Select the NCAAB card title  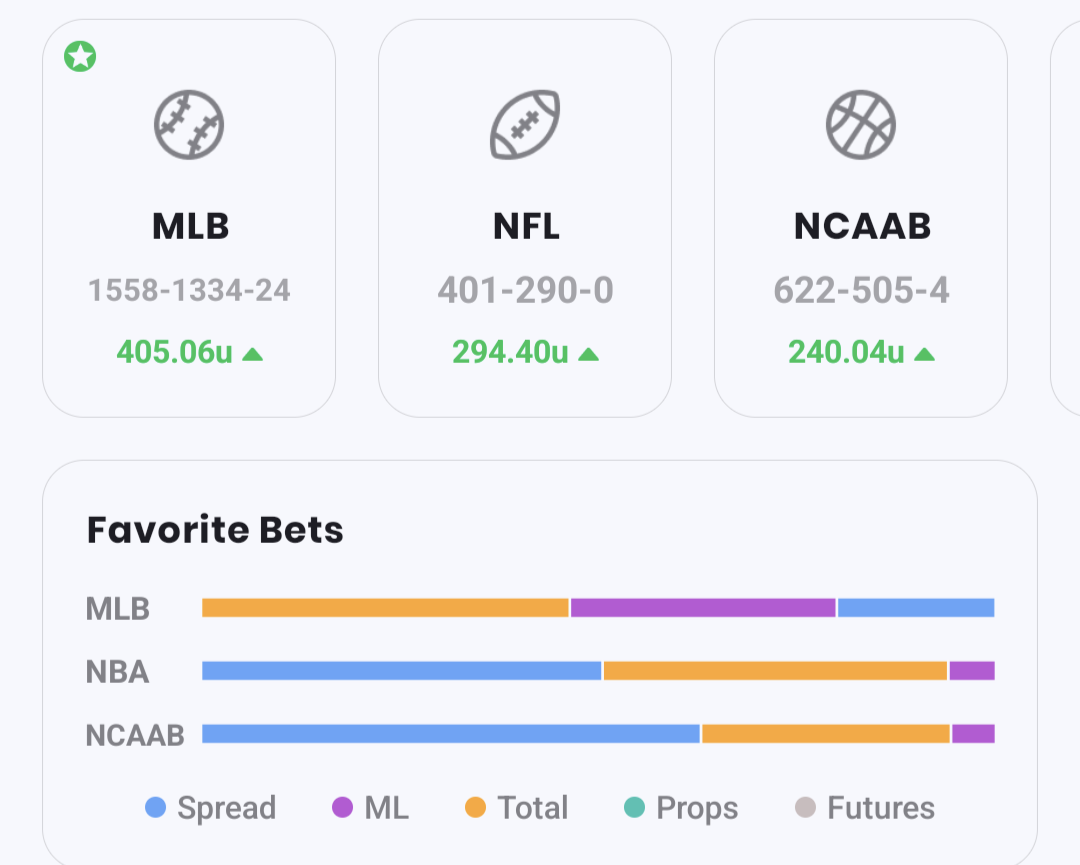862,227
